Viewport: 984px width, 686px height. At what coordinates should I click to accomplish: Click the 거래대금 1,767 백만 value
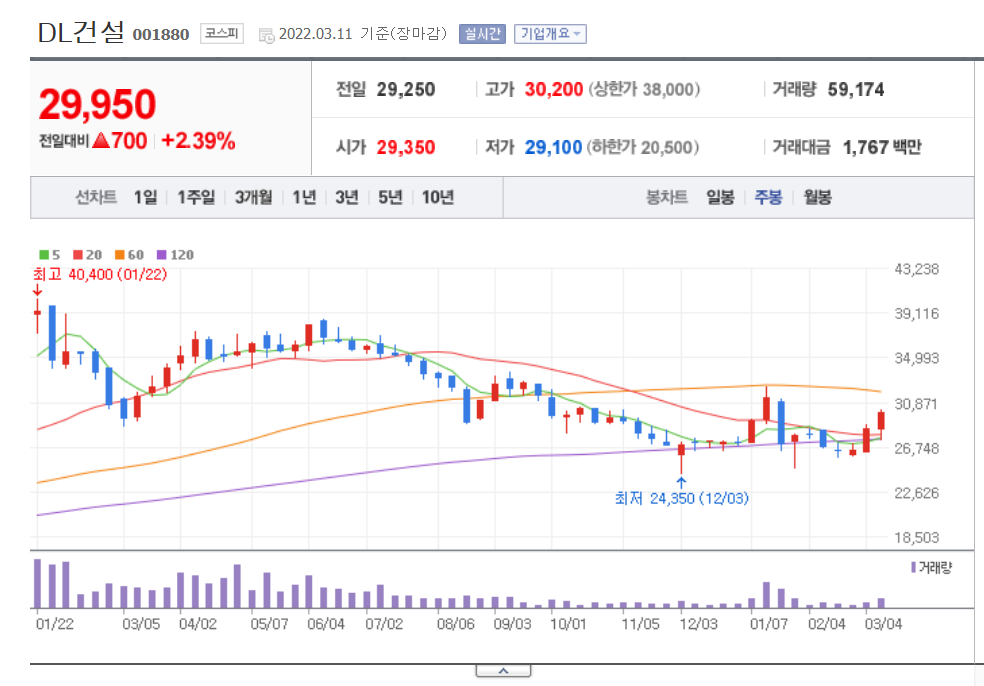(x=882, y=147)
